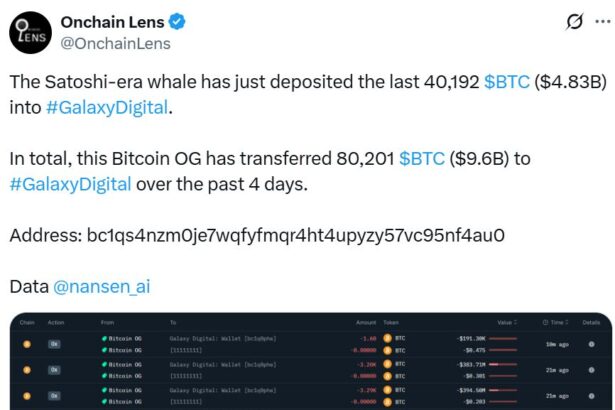Screen dimensions: 615x410
Task: Click the last row's orange chain icon
Action: [27, 395]
